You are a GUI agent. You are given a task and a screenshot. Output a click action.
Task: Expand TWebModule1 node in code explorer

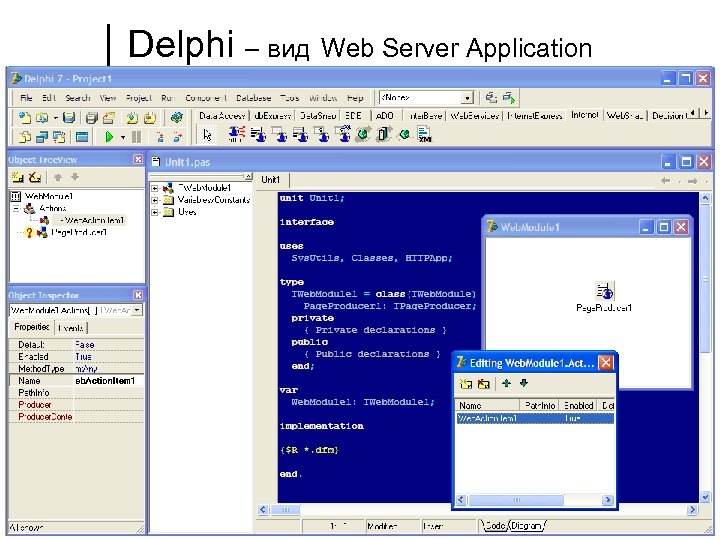pyautogui.click(x=155, y=188)
